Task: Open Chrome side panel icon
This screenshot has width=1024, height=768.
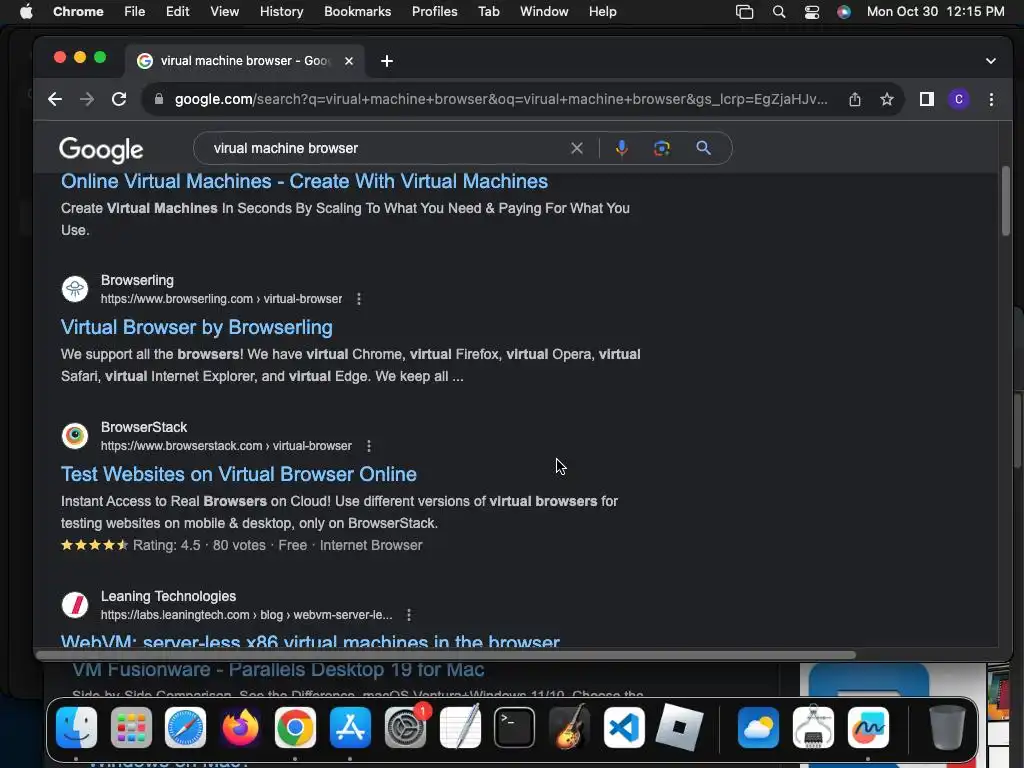Action: click(927, 99)
